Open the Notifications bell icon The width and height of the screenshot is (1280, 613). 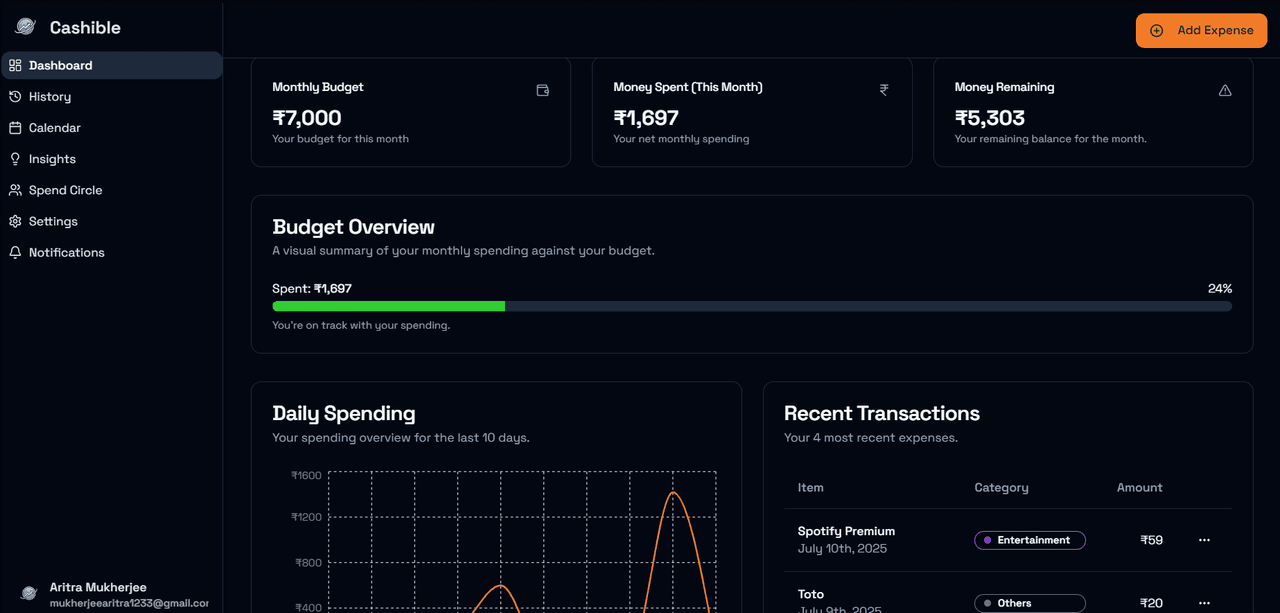coord(14,252)
